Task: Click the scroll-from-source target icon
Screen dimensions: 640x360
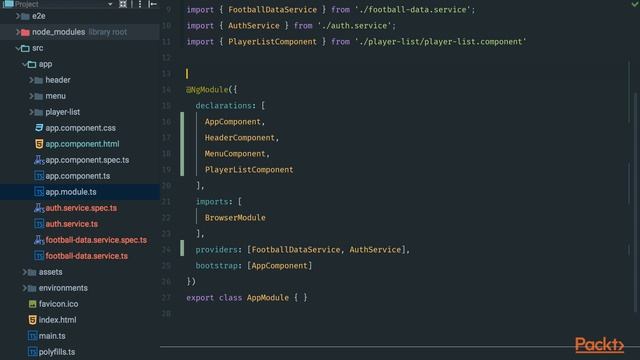Action: [x=123, y=4]
